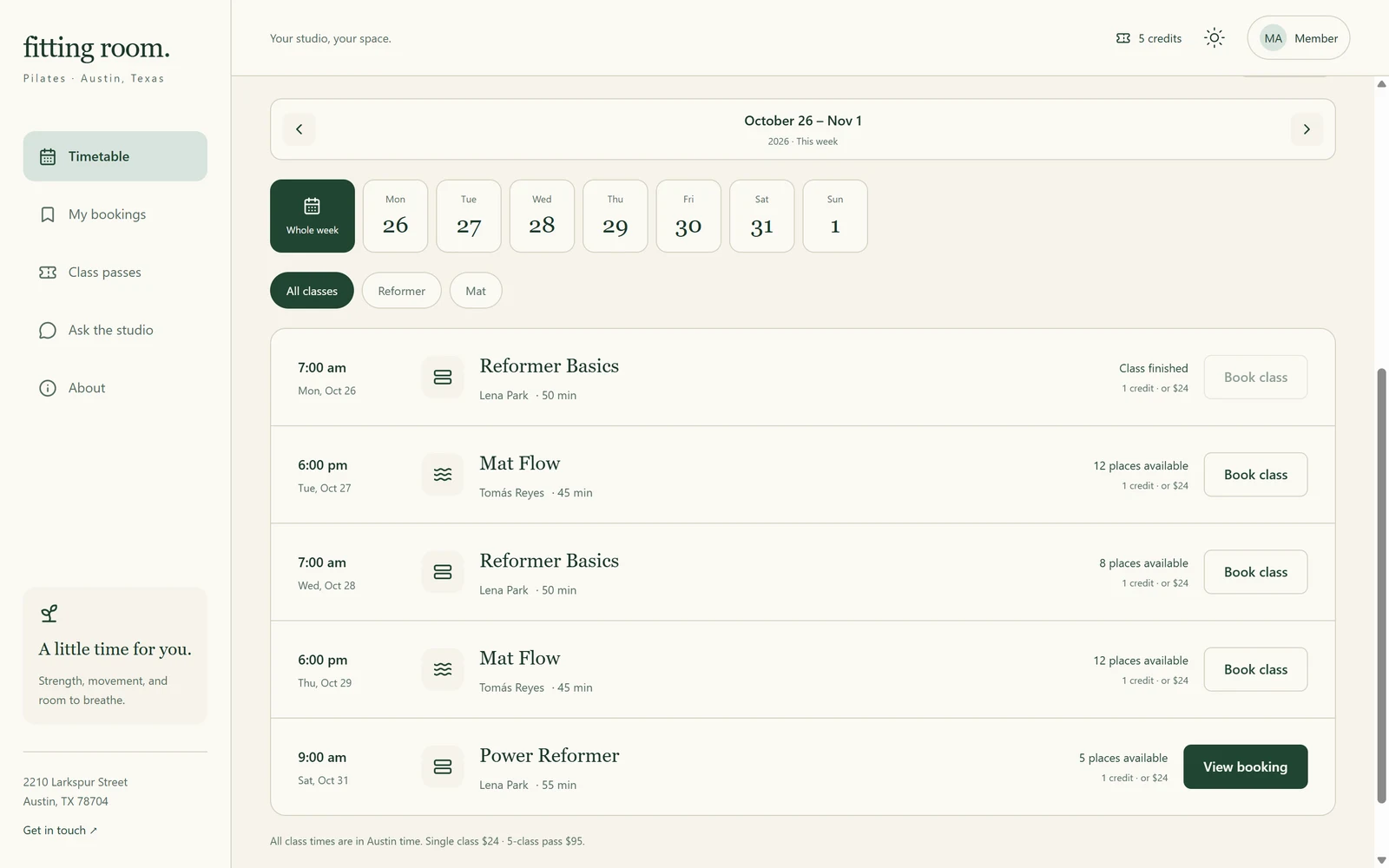The width and height of the screenshot is (1389, 868).
Task: Open the Timetable sidebar item
Action: pos(115,156)
